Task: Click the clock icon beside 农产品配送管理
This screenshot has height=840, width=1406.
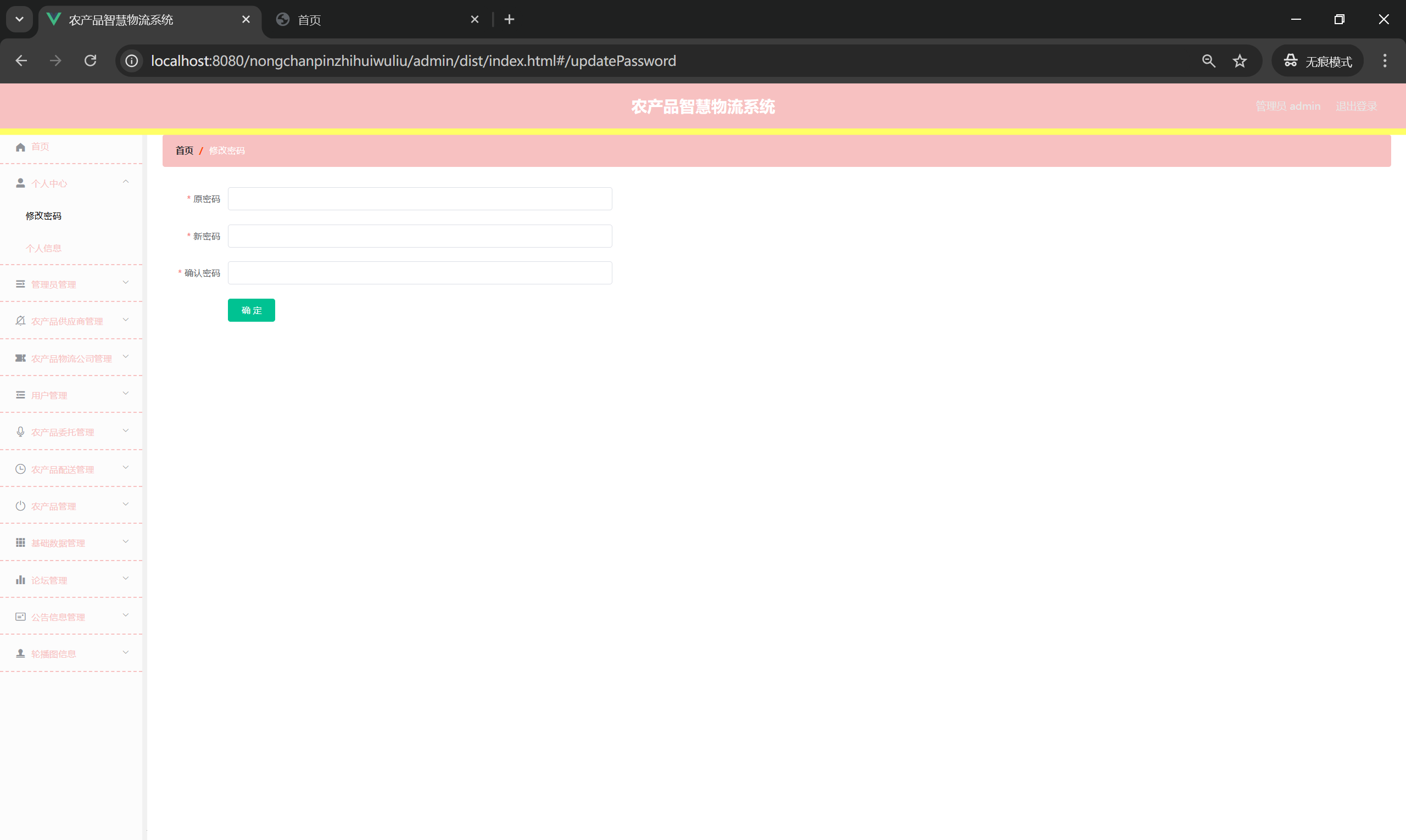Action: tap(20, 469)
